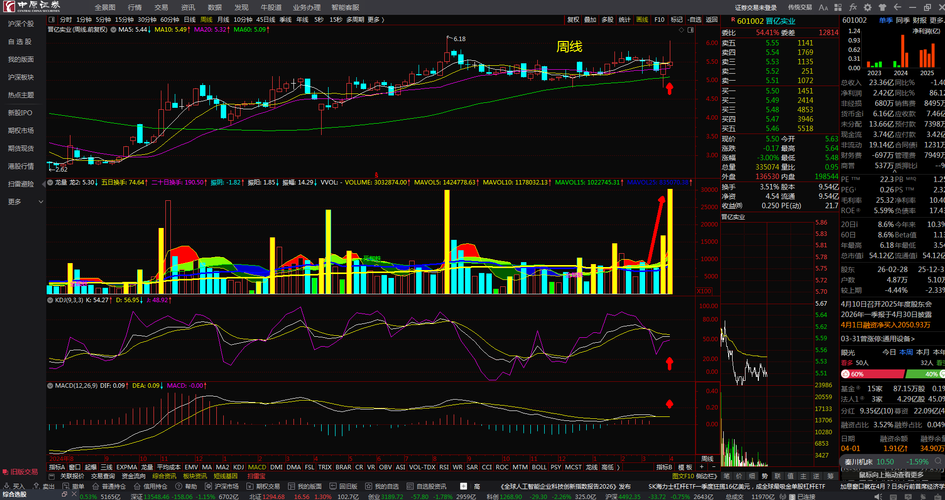
Task: Click the 我的自选 icon in bottom toolbar
Action: point(369,485)
